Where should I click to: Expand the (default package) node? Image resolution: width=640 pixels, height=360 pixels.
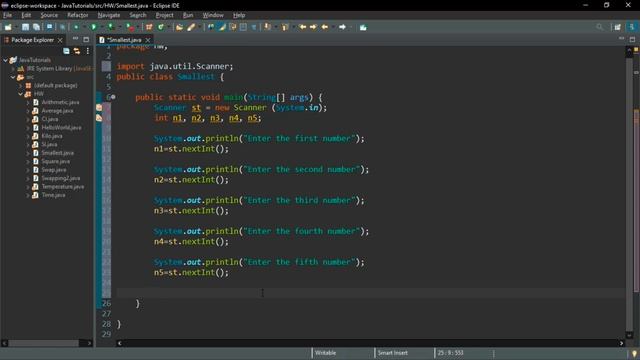[x=20, y=85]
